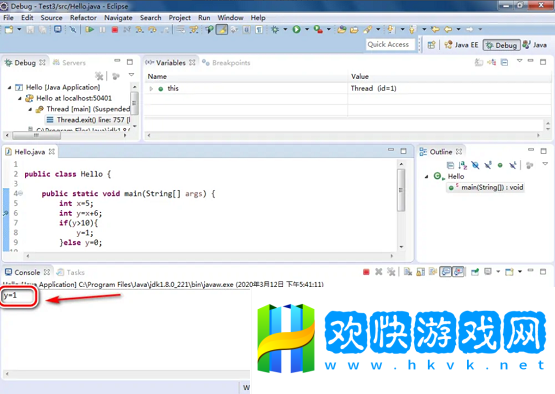555x394 pixels.
Task: Click the Step Into icon
Action: point(139,29)
